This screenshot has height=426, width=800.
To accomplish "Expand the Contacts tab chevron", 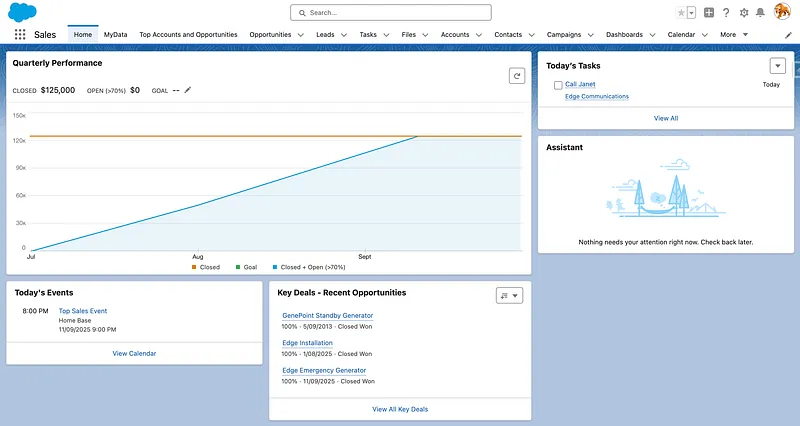I will click(532, 35).
